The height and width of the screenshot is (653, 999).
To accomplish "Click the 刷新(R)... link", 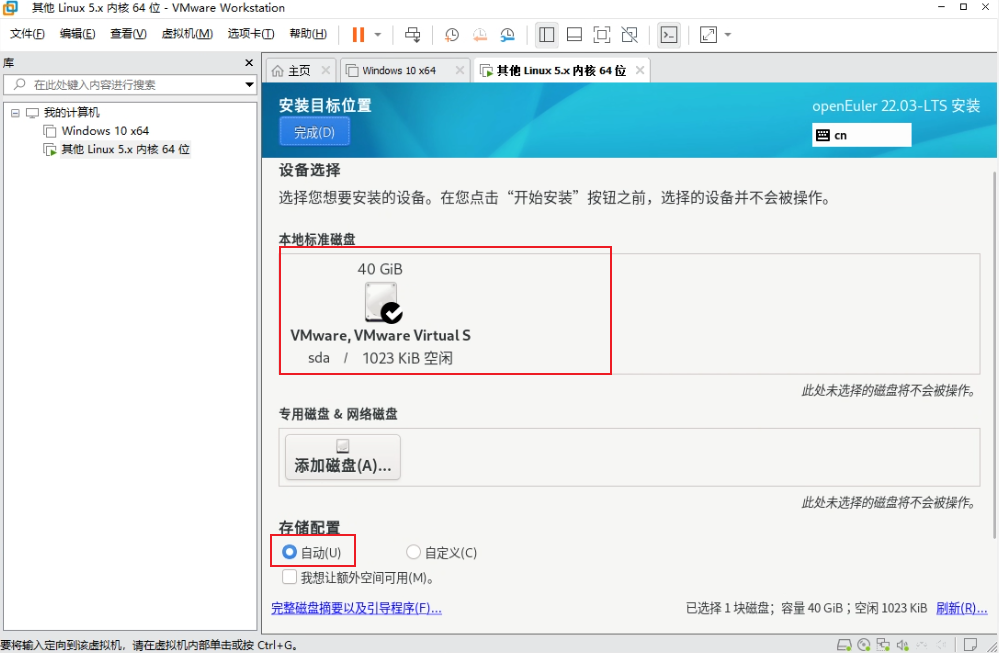I will pyautogui.click(x=961, y=608).
